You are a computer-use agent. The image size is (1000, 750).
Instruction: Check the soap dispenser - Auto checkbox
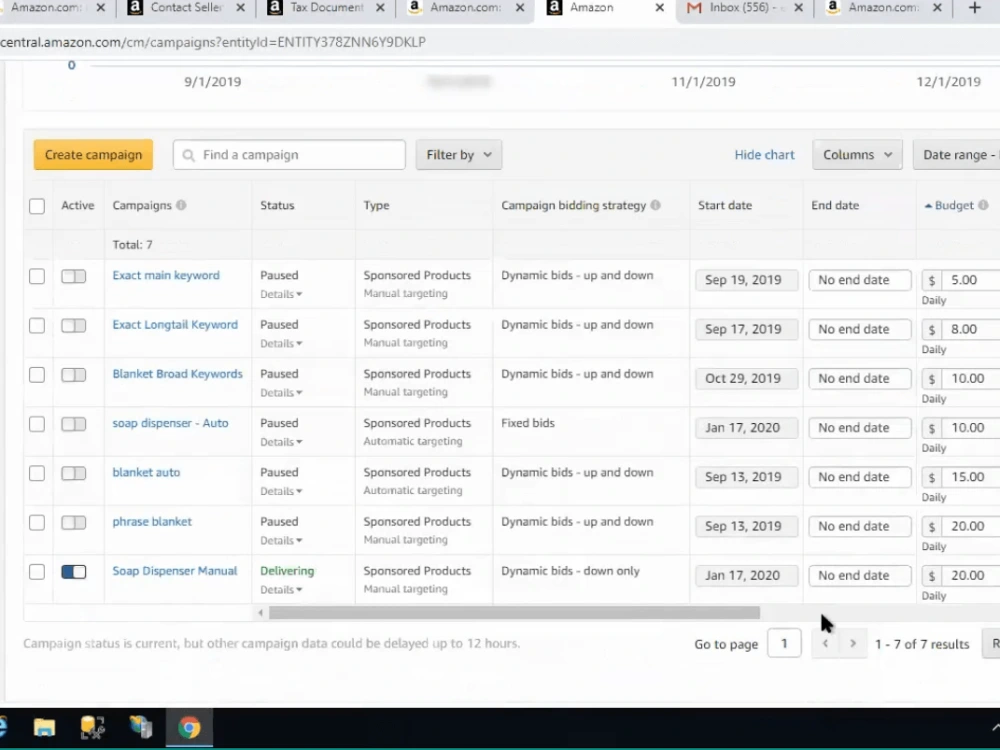[x=37, y=424]
